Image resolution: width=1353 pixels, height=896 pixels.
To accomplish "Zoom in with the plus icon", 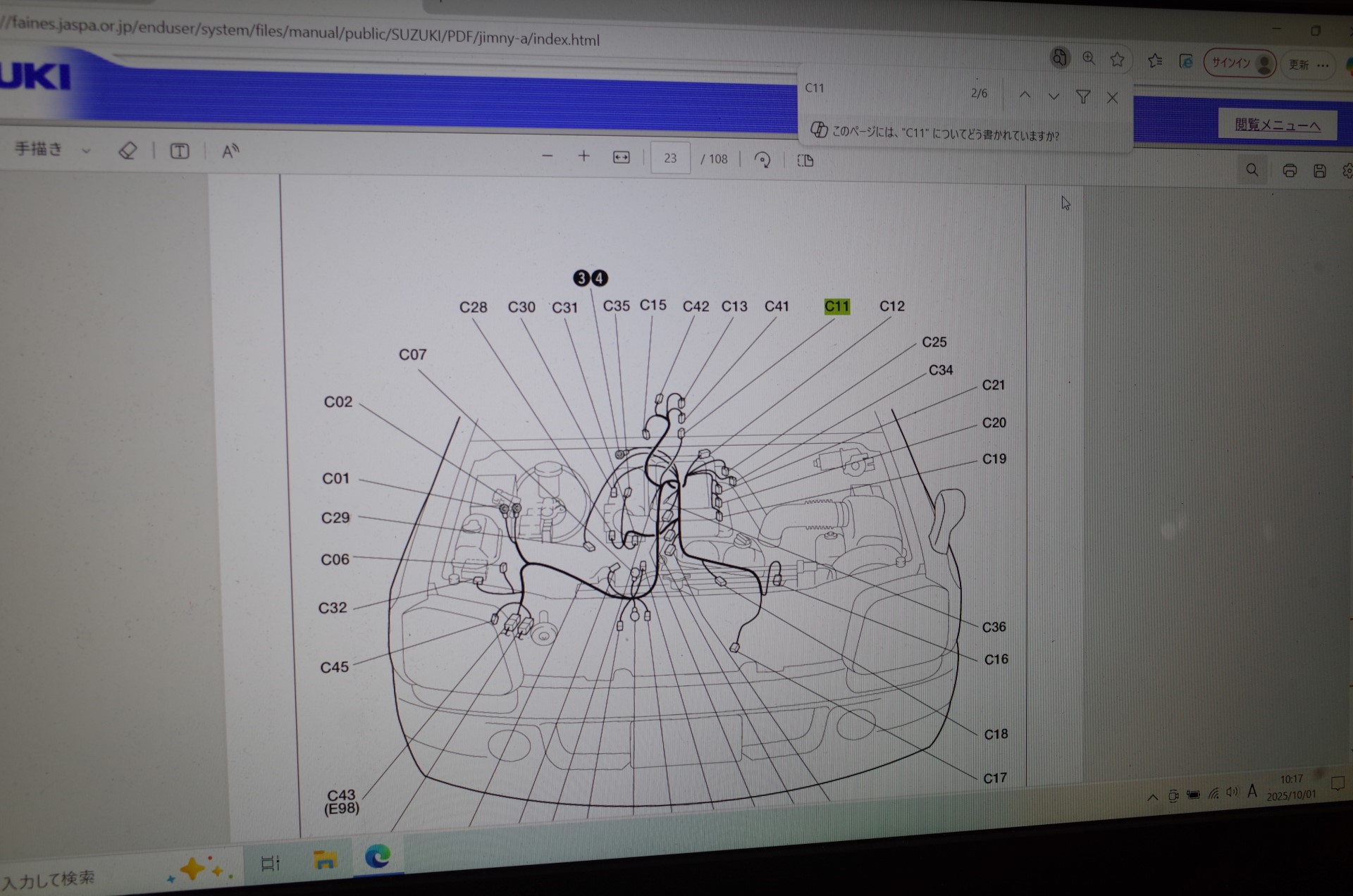I will (583, 156).
